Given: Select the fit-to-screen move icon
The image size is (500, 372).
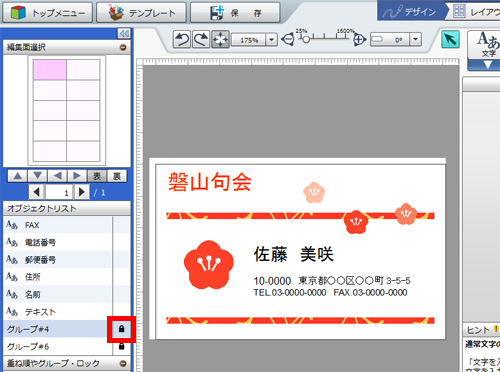Looking at the screenshot, I should pos(220,40).
